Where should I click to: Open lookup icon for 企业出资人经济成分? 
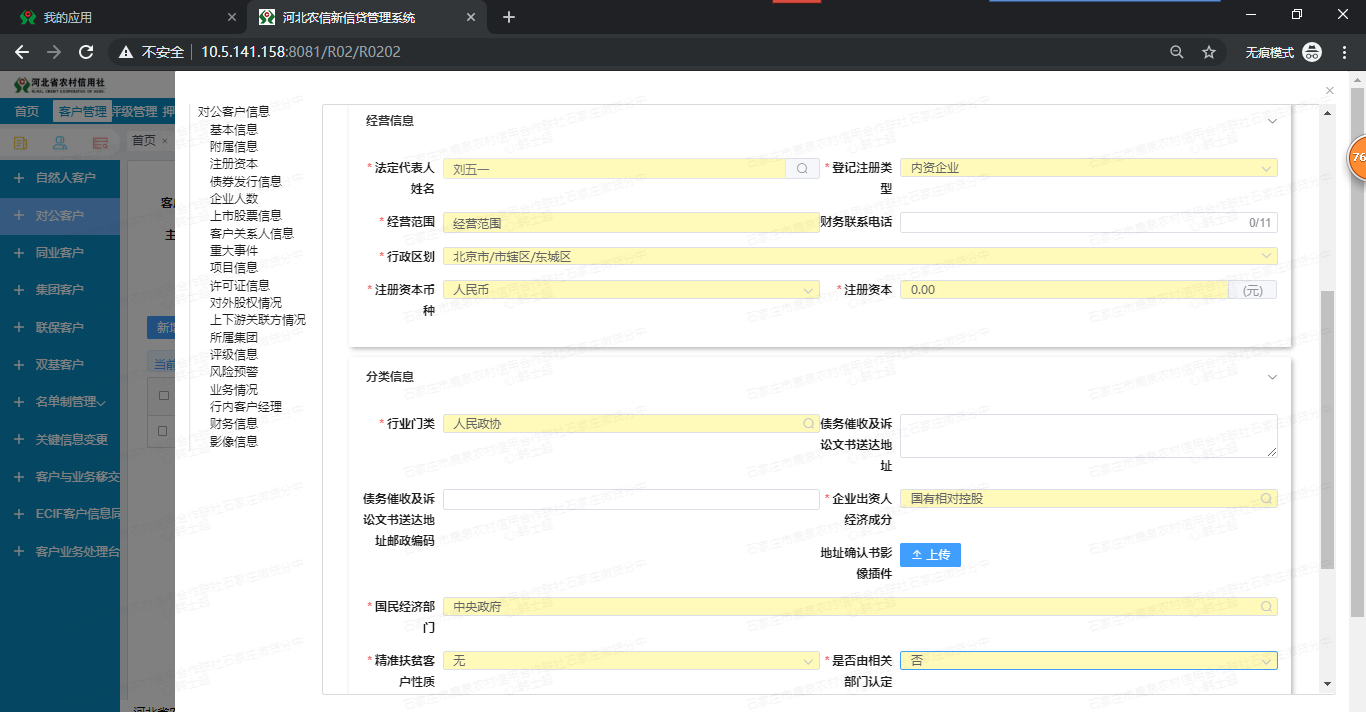[x=1266, y=498]
